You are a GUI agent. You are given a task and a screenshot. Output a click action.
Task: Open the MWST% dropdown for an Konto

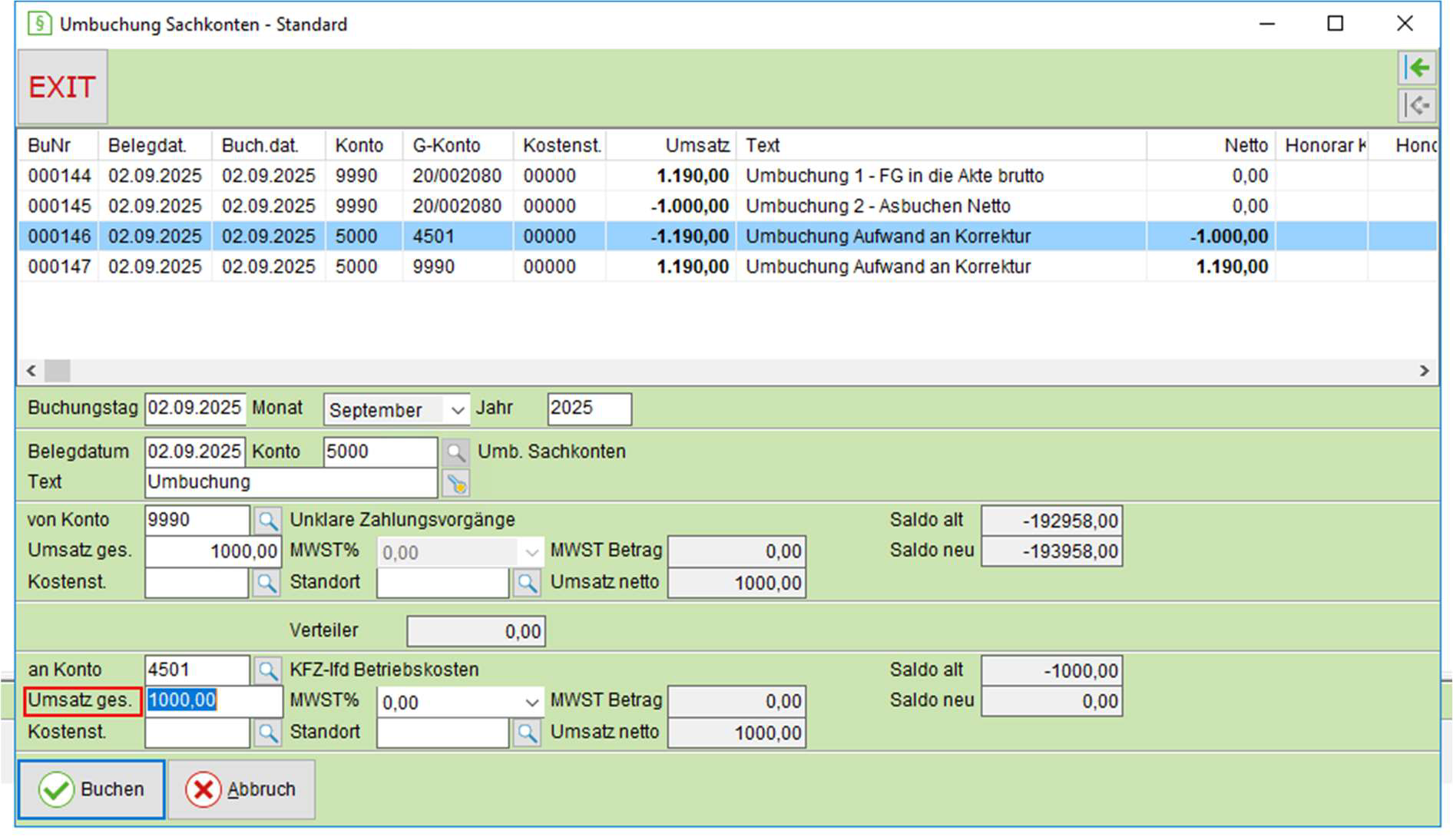tap(531, 703)
